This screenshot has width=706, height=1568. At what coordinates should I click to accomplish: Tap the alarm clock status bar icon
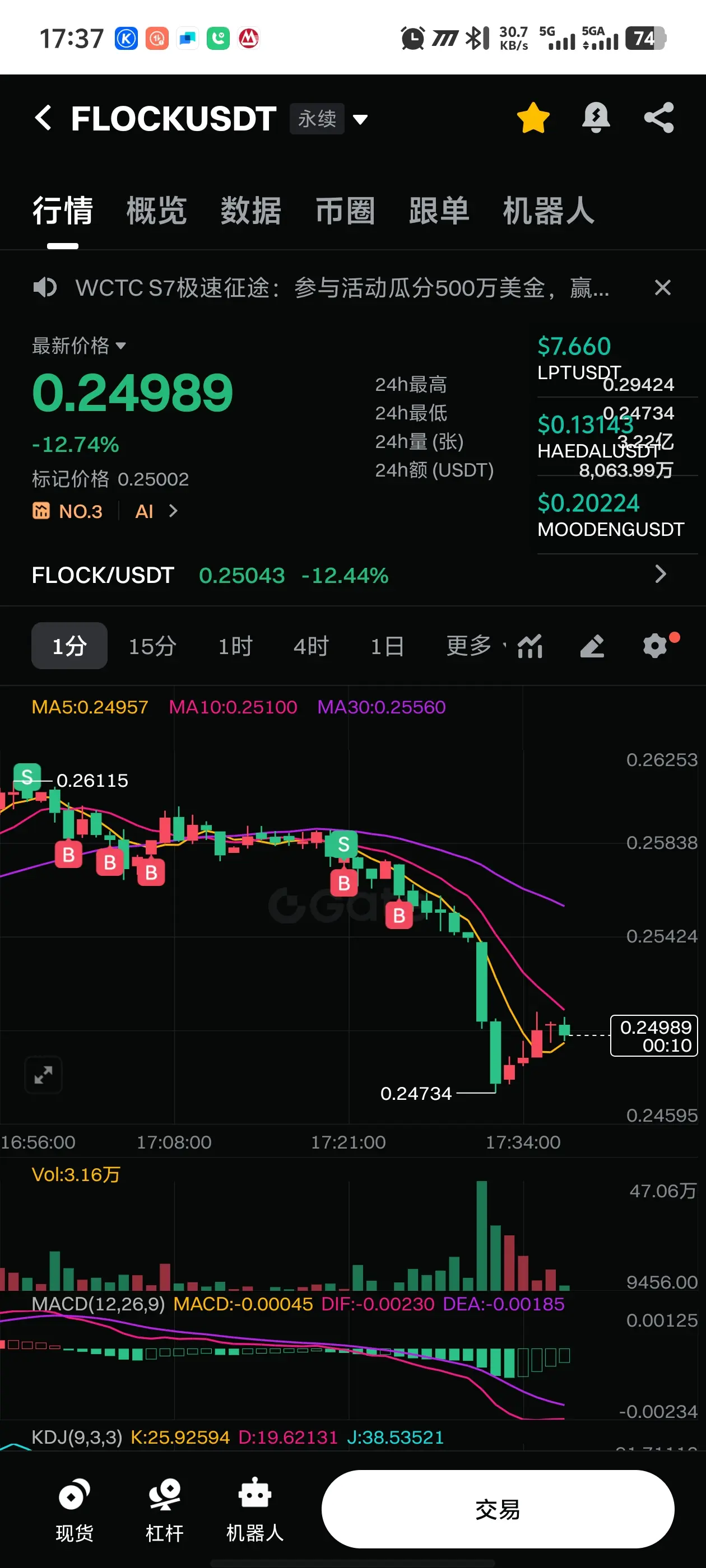(412, 38)
